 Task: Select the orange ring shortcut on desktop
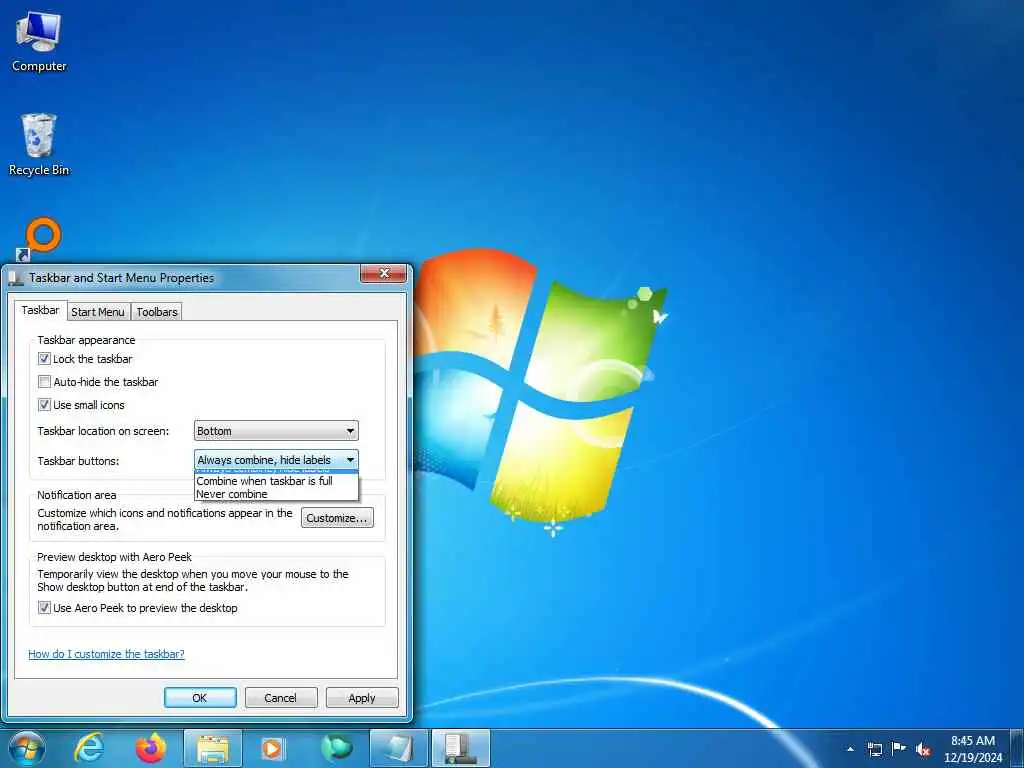40,239
